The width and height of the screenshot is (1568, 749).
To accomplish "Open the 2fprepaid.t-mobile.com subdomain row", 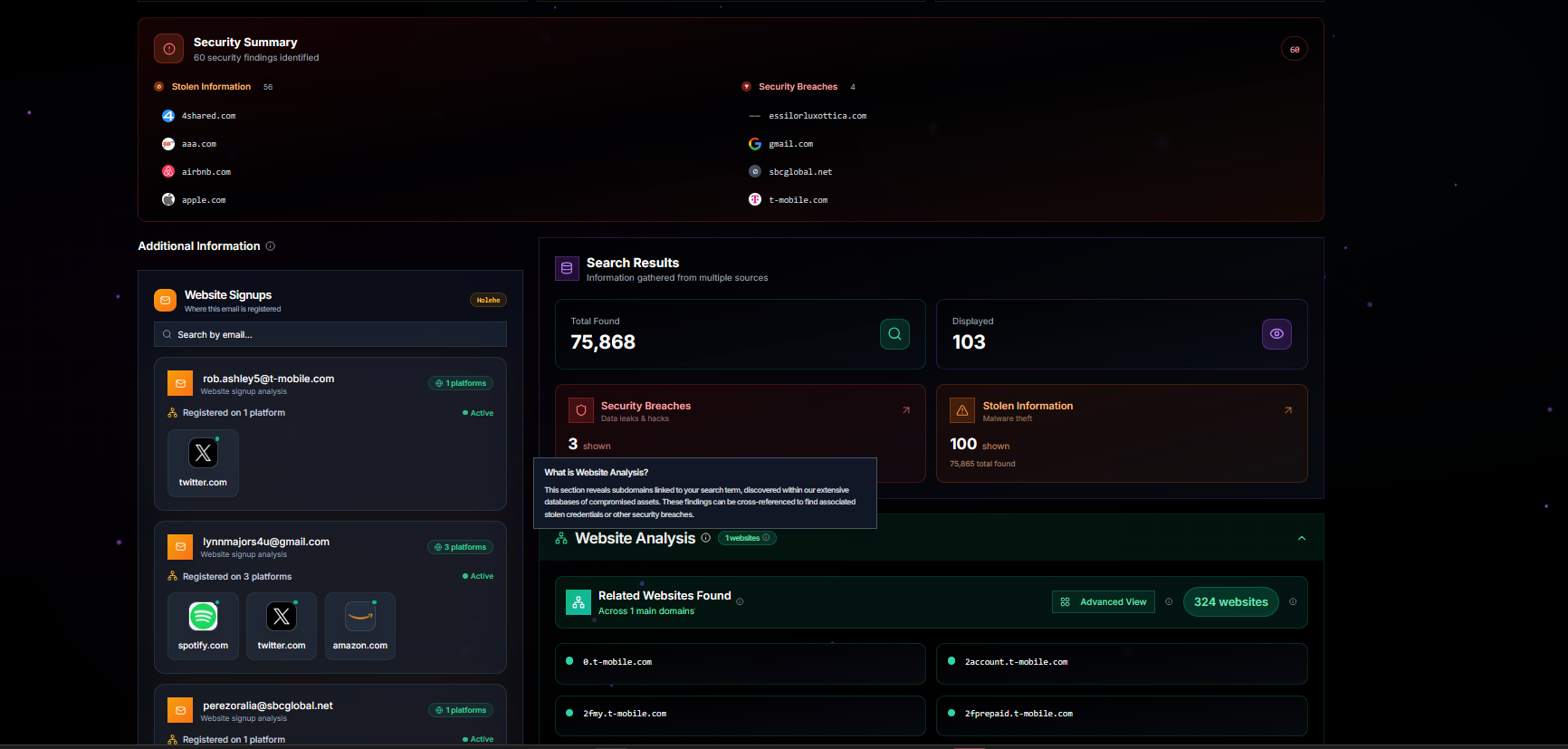I will coord(1122,715).
